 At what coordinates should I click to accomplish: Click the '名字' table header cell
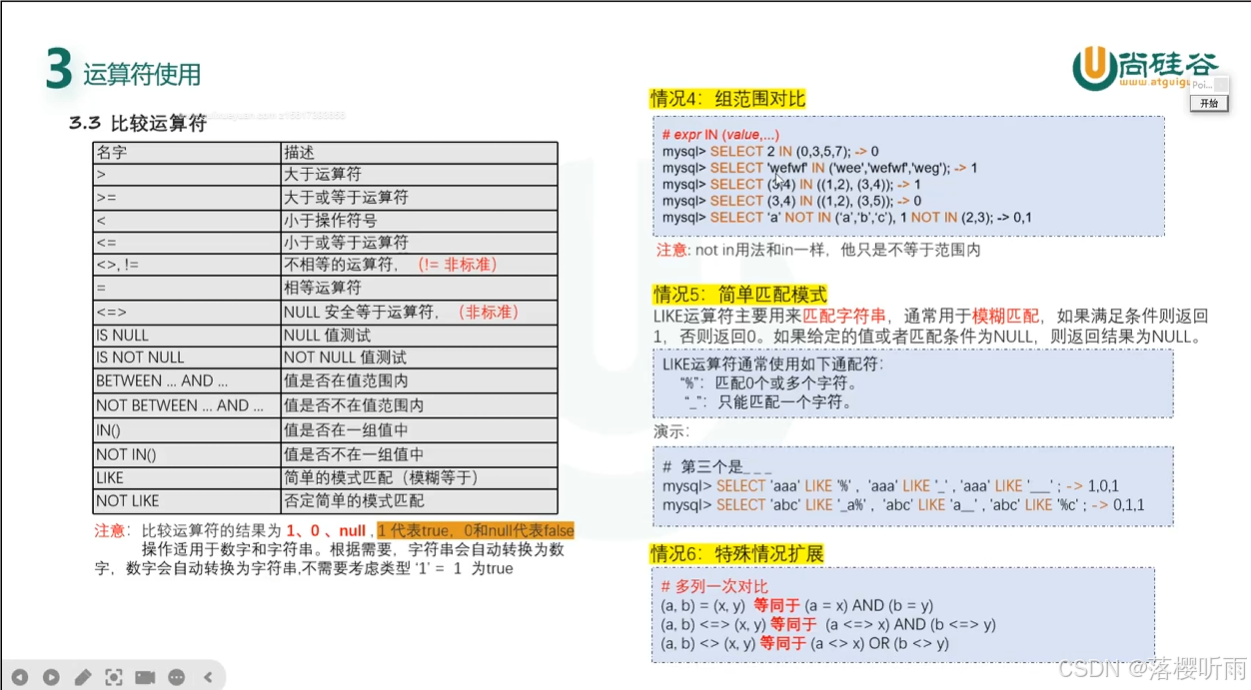[186, 153]
